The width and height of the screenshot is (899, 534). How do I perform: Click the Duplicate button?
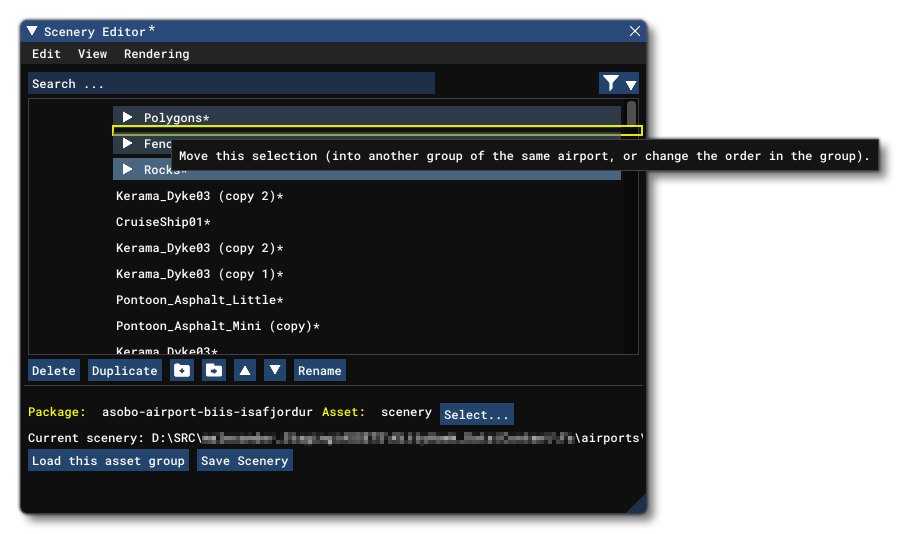[x=124, y=371]
